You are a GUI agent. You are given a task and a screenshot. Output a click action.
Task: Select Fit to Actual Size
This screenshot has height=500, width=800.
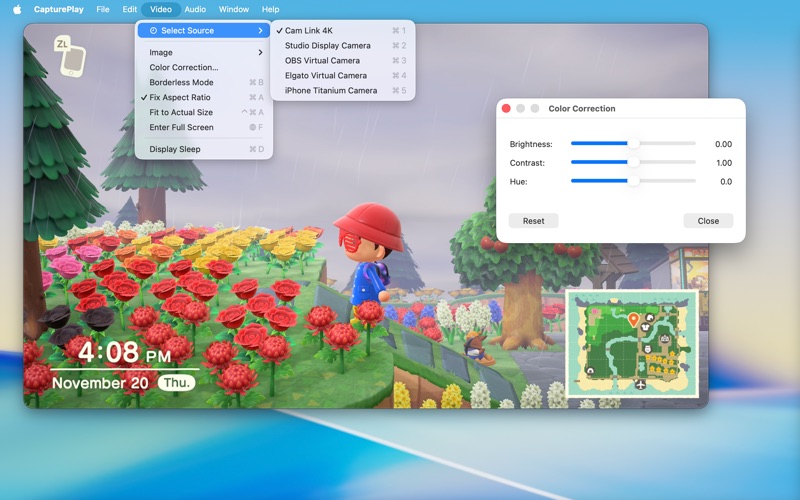(x=204, y=112)
